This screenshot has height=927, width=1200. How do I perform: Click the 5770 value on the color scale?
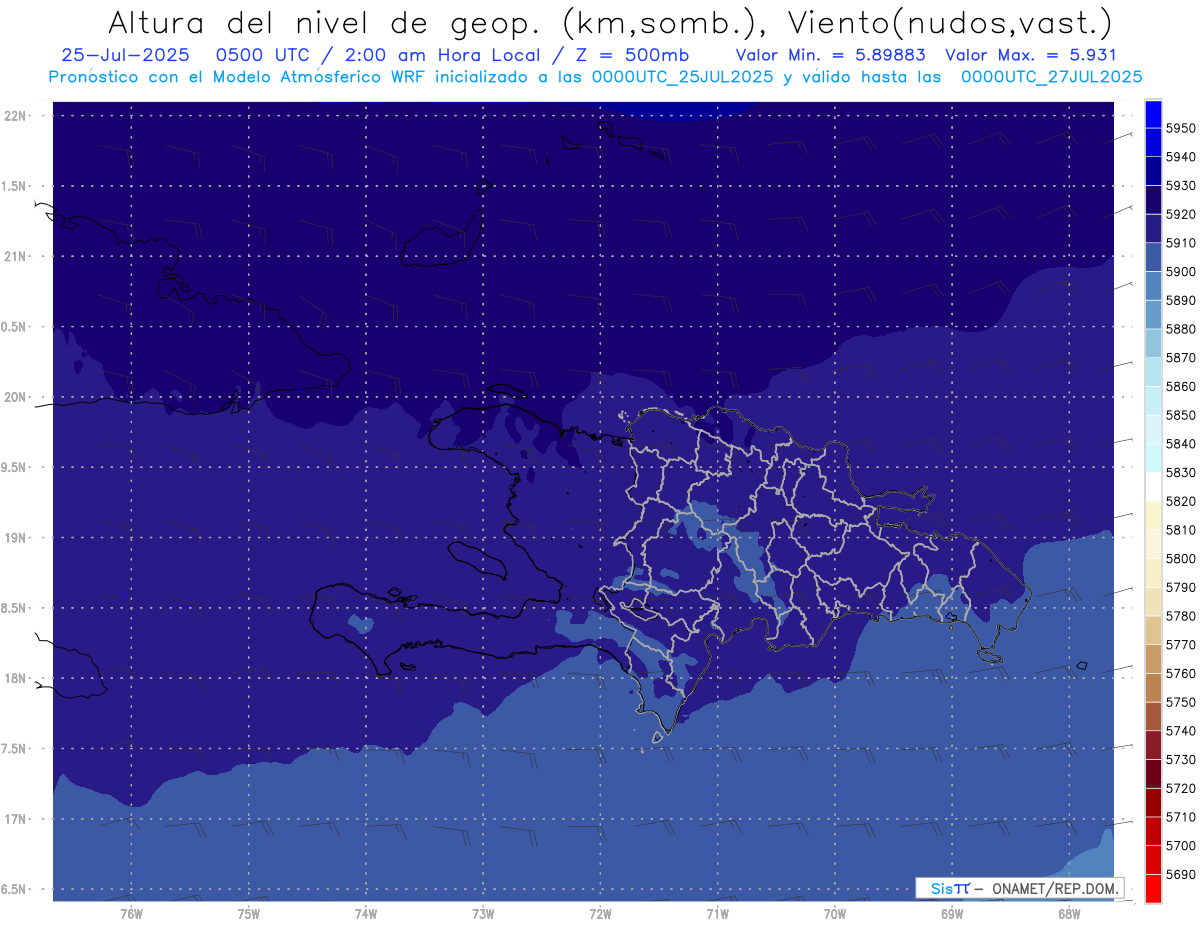click(x=1181, y=644)
